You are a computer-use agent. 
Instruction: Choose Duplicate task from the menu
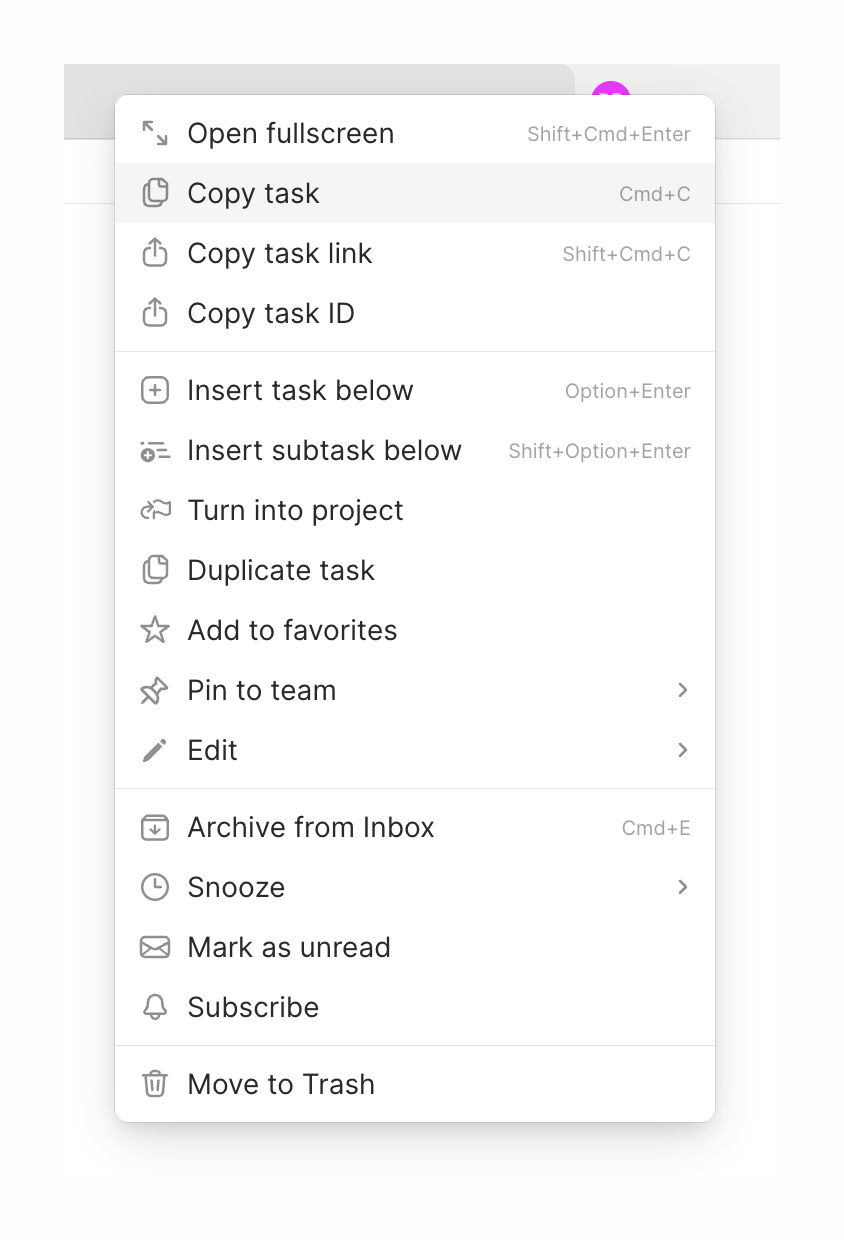point(280,570)
